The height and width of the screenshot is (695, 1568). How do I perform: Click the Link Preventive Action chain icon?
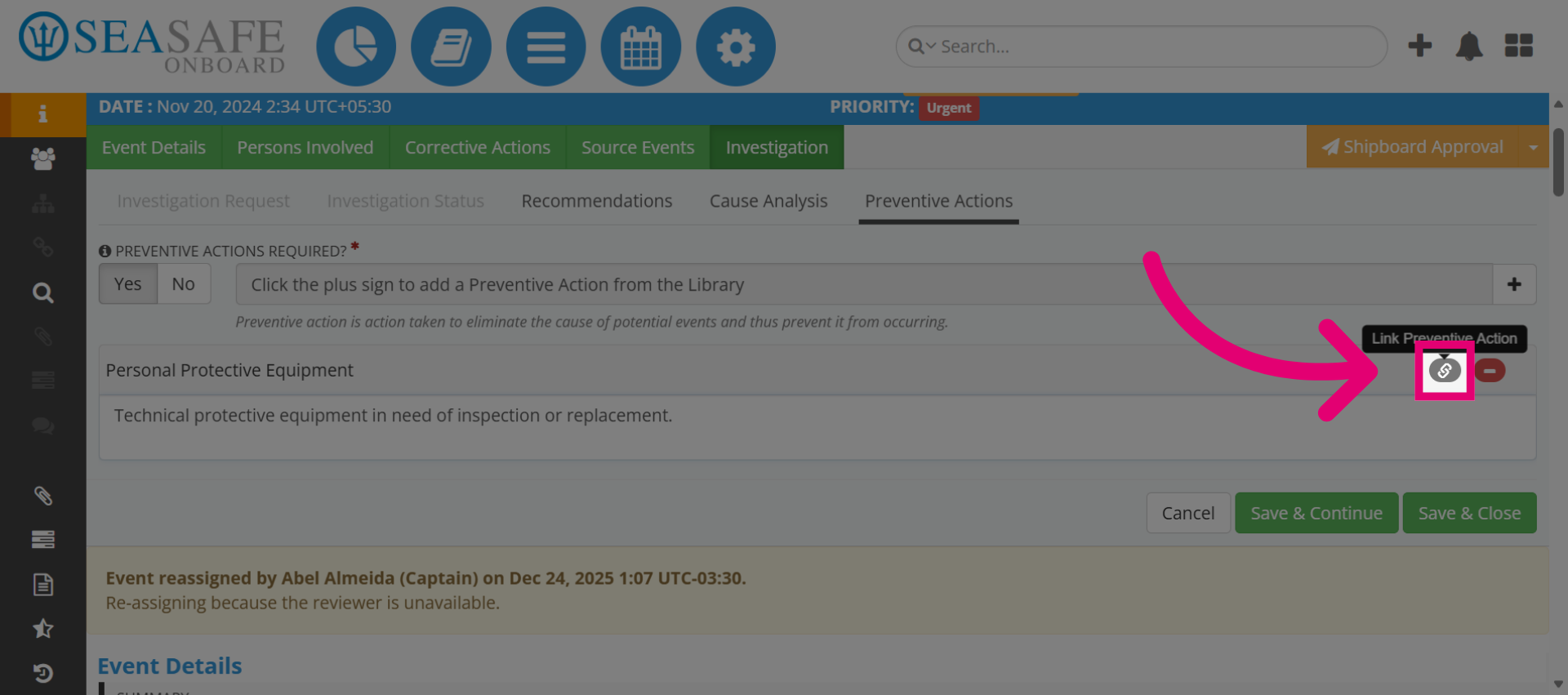coord(1444,371)
